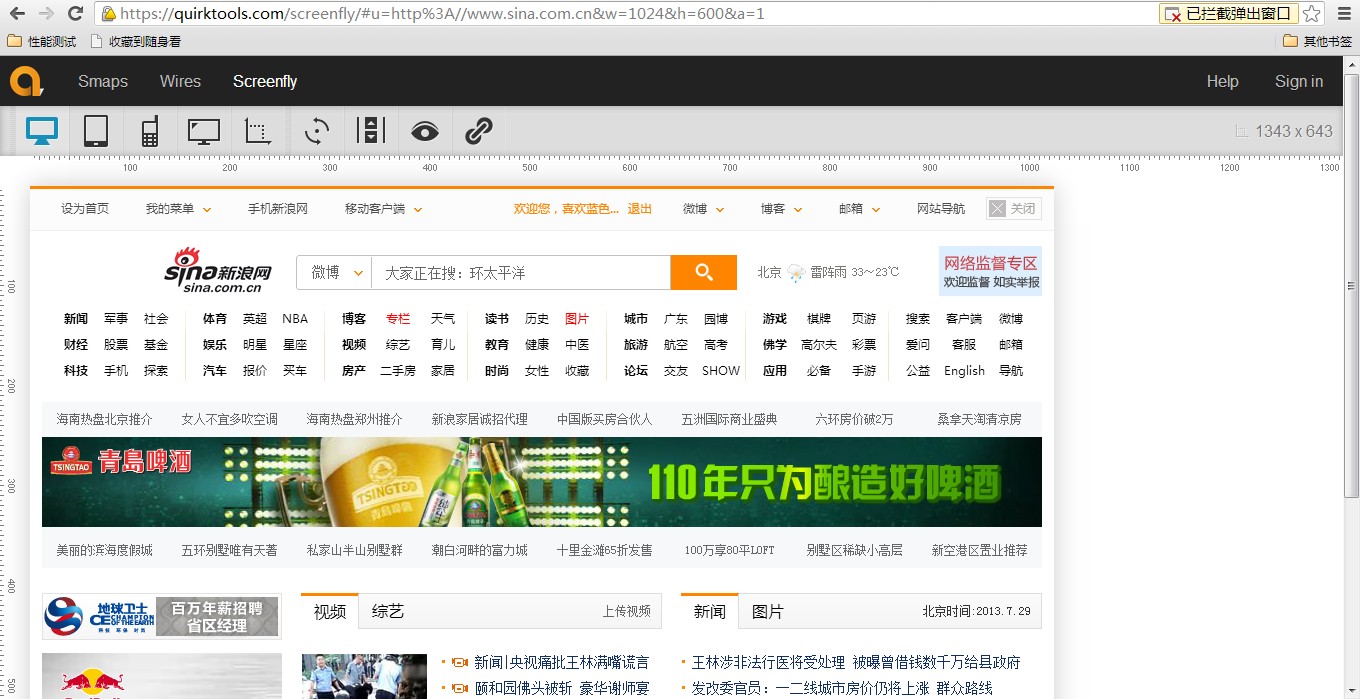Select the Television device icon
The image size is (1360, 699).
(x=204, y=131)
